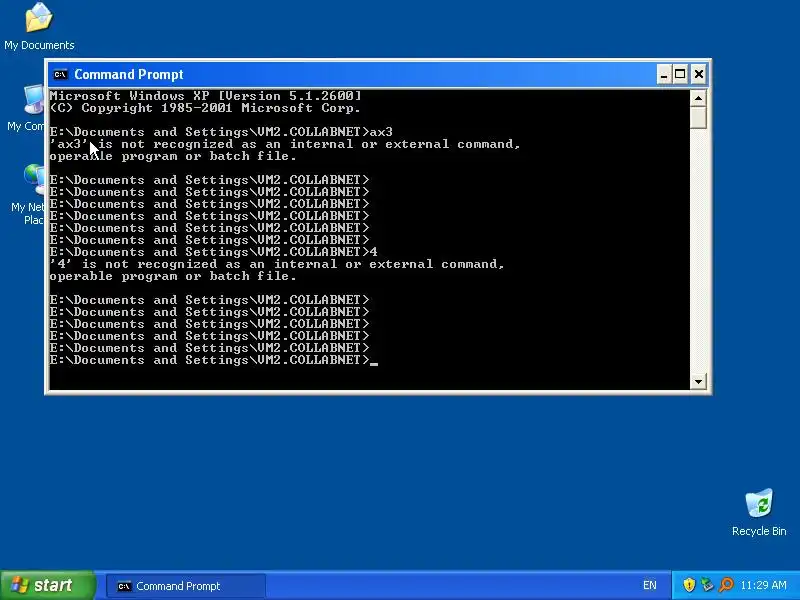Screen dimensions: 800x600
Task: Click the scrollbar down arrow
Action: click(698, 381)
